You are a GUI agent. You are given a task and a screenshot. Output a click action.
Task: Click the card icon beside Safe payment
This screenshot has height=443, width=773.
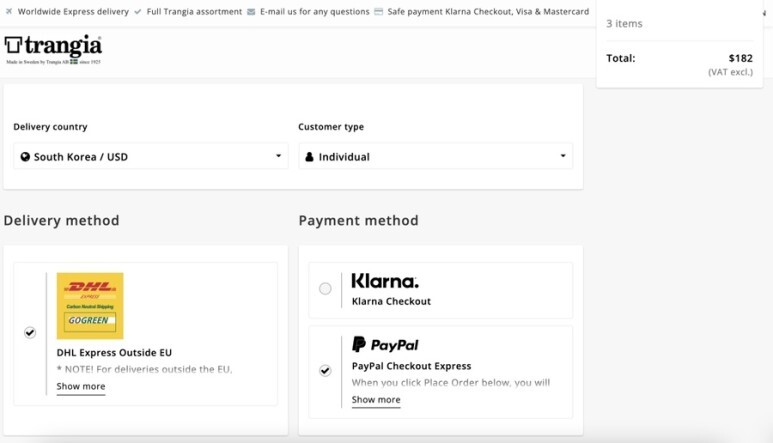point(379,11)
